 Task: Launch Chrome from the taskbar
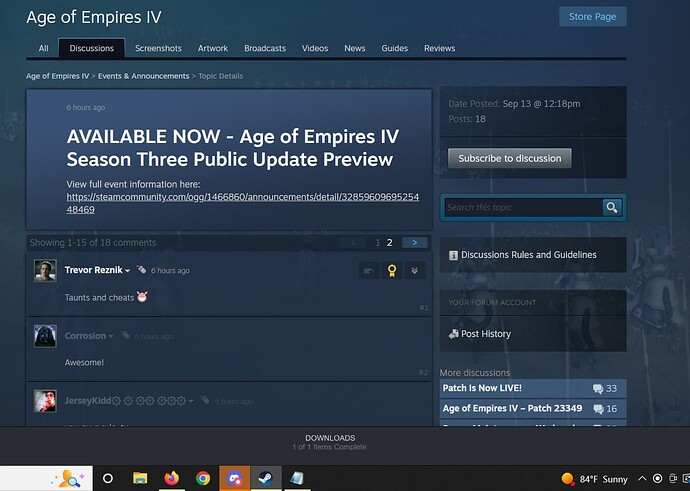203,478
